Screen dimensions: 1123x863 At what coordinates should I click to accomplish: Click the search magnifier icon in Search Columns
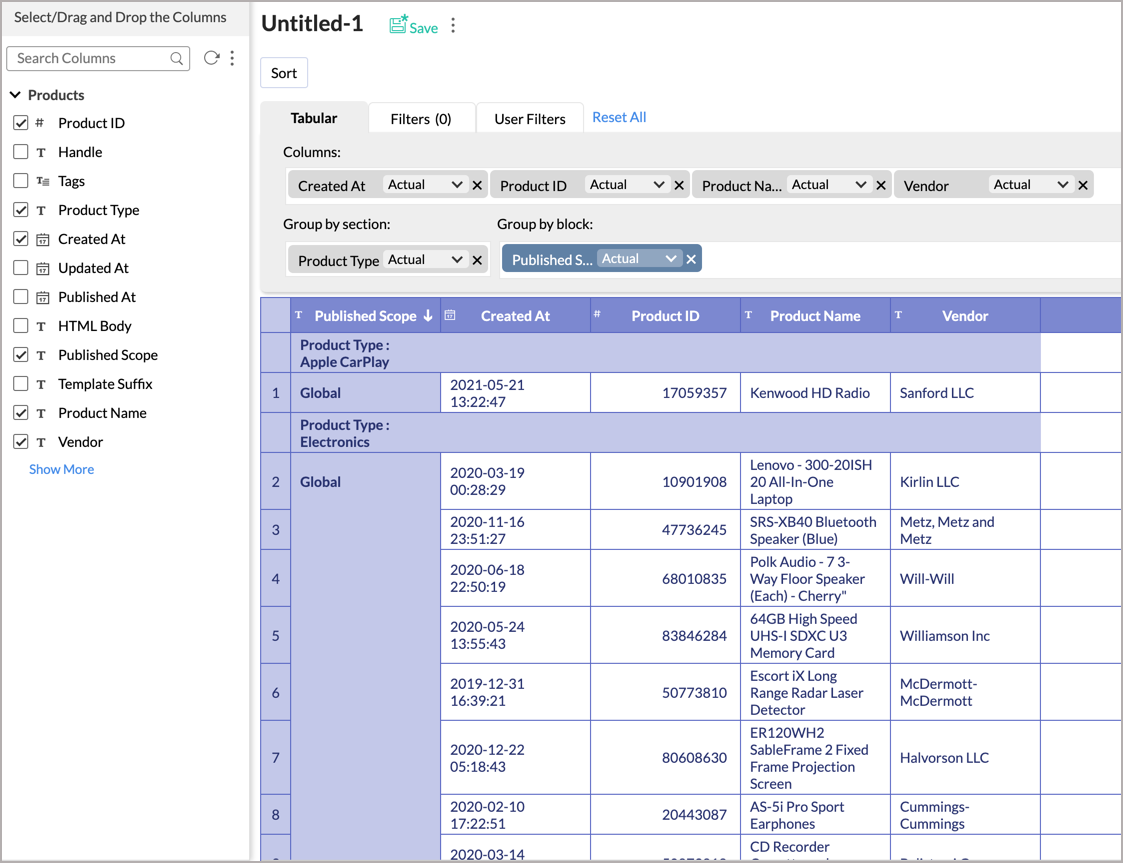177,59
